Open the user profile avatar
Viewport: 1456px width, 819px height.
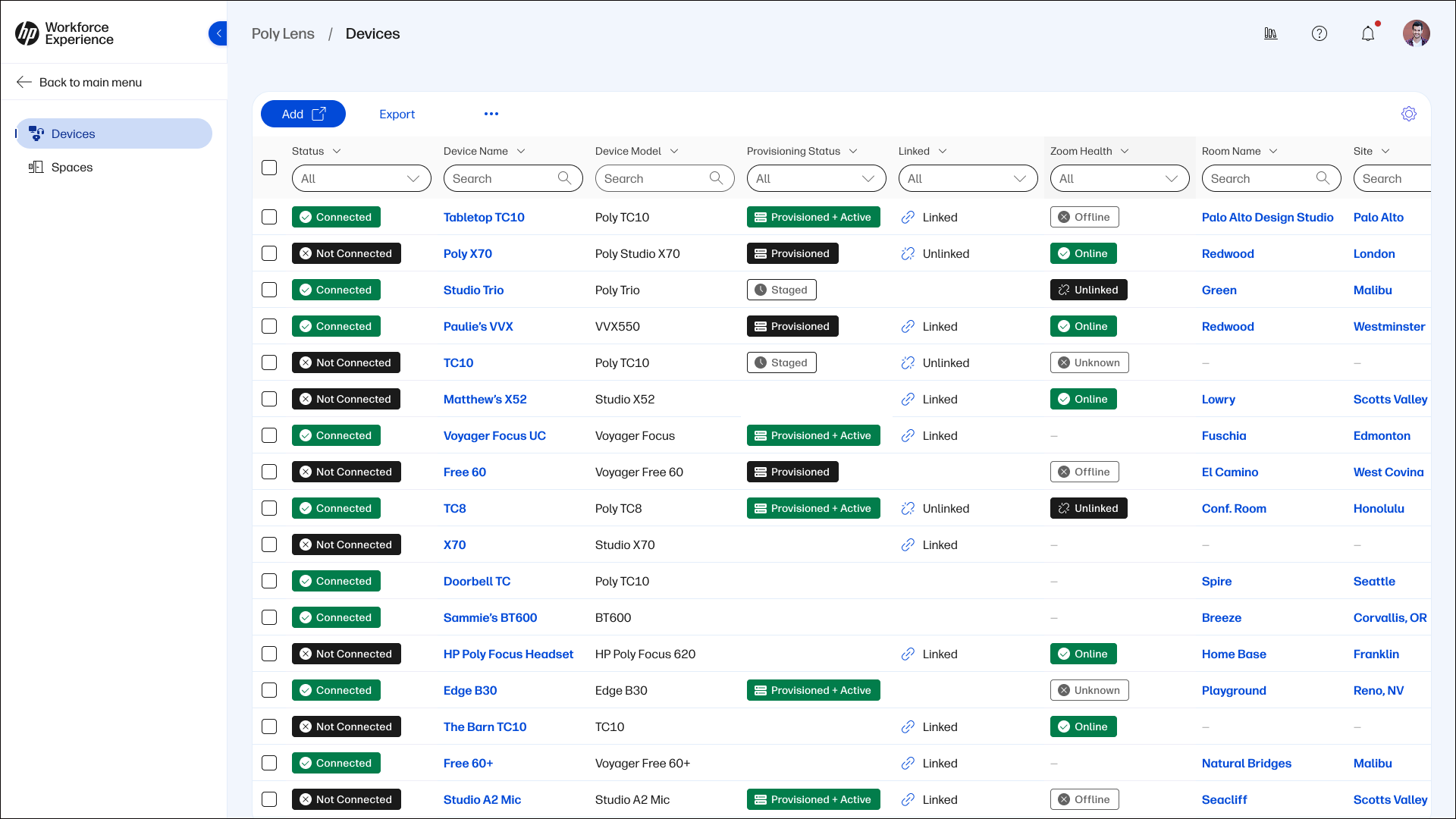click(x=1417, y=33)
